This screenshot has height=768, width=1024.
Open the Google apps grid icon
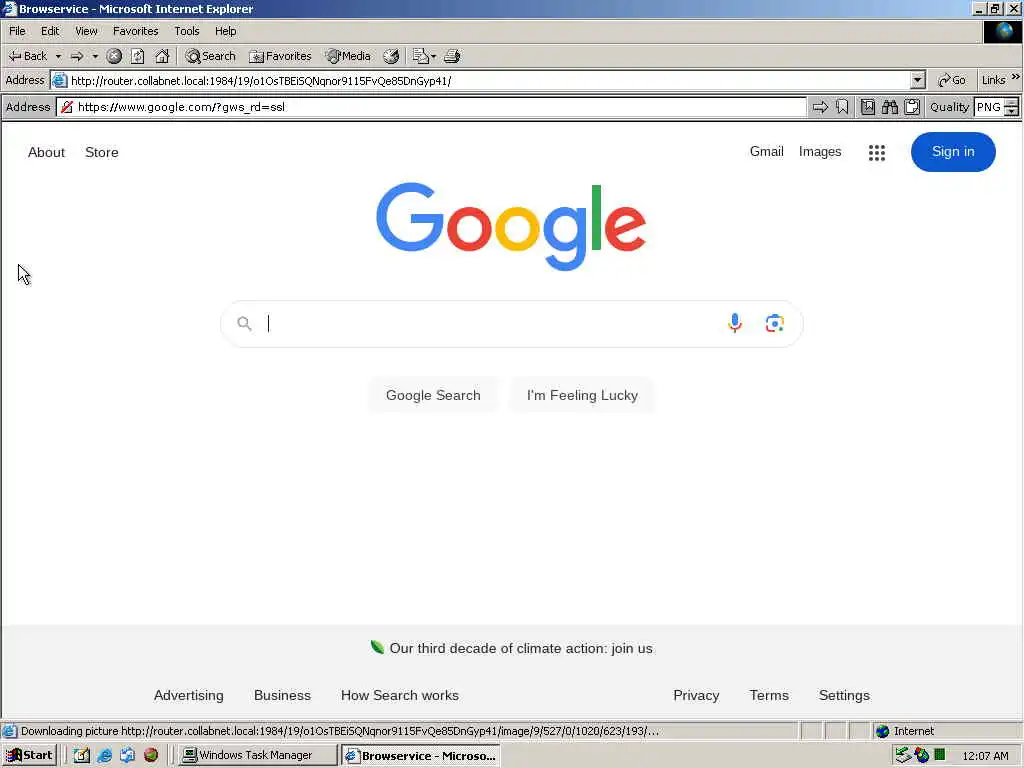[x=877, y=153]
